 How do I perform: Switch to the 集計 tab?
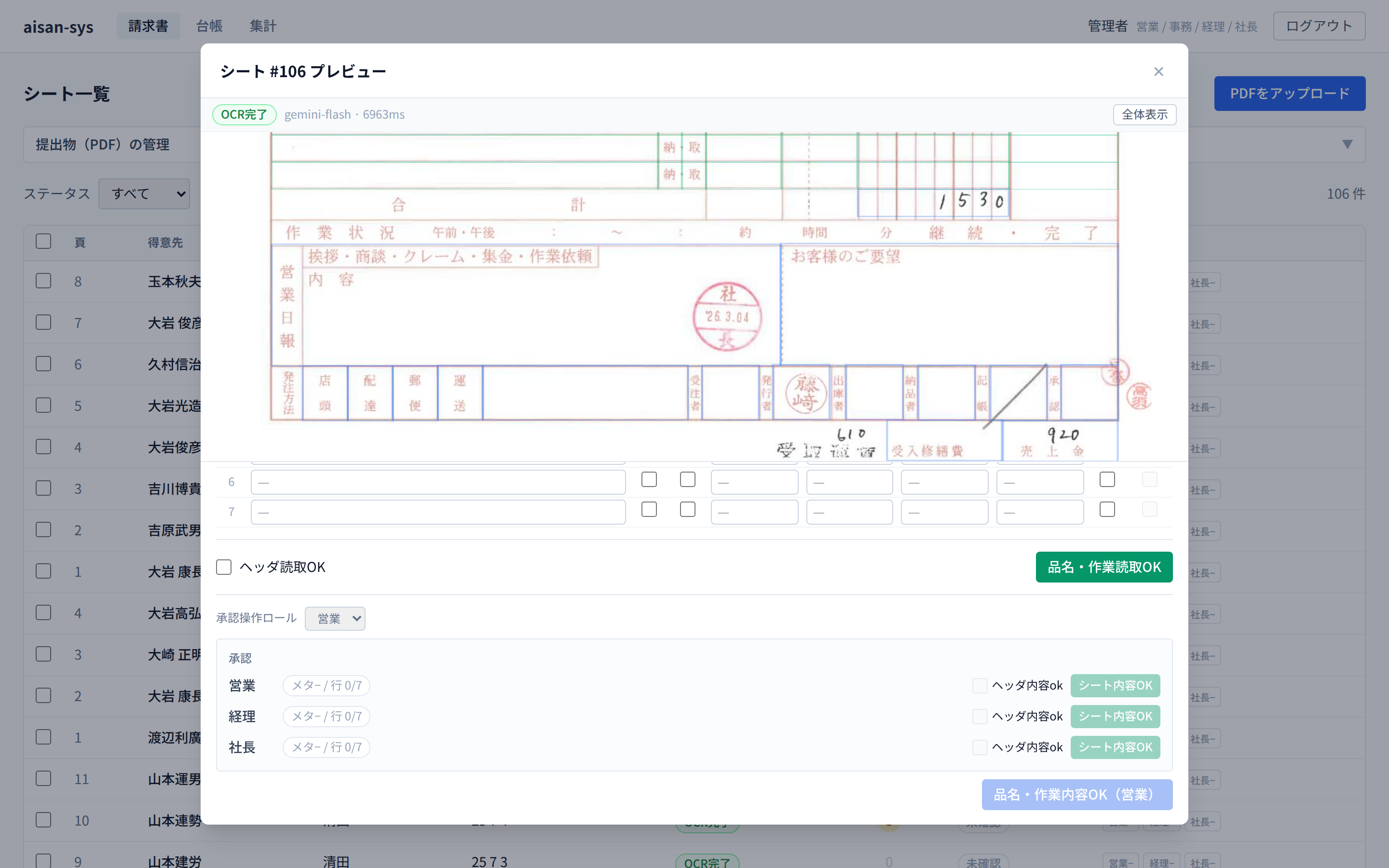pyautogui.click(x=263, y=26)
